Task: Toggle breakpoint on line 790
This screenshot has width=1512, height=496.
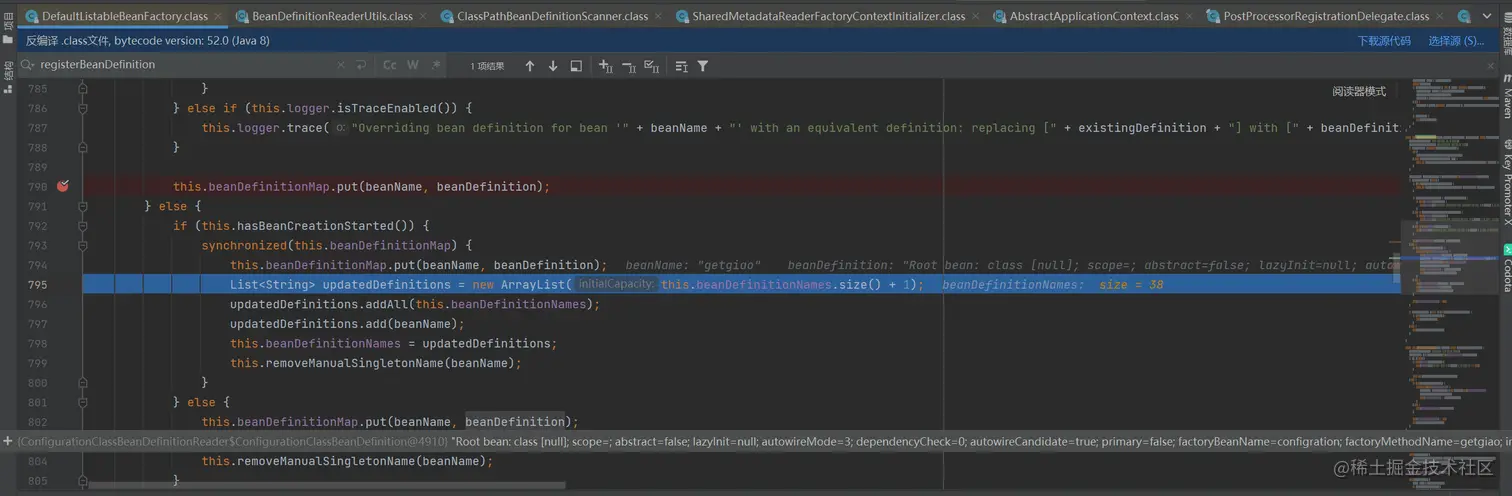Action: (63, 186)
